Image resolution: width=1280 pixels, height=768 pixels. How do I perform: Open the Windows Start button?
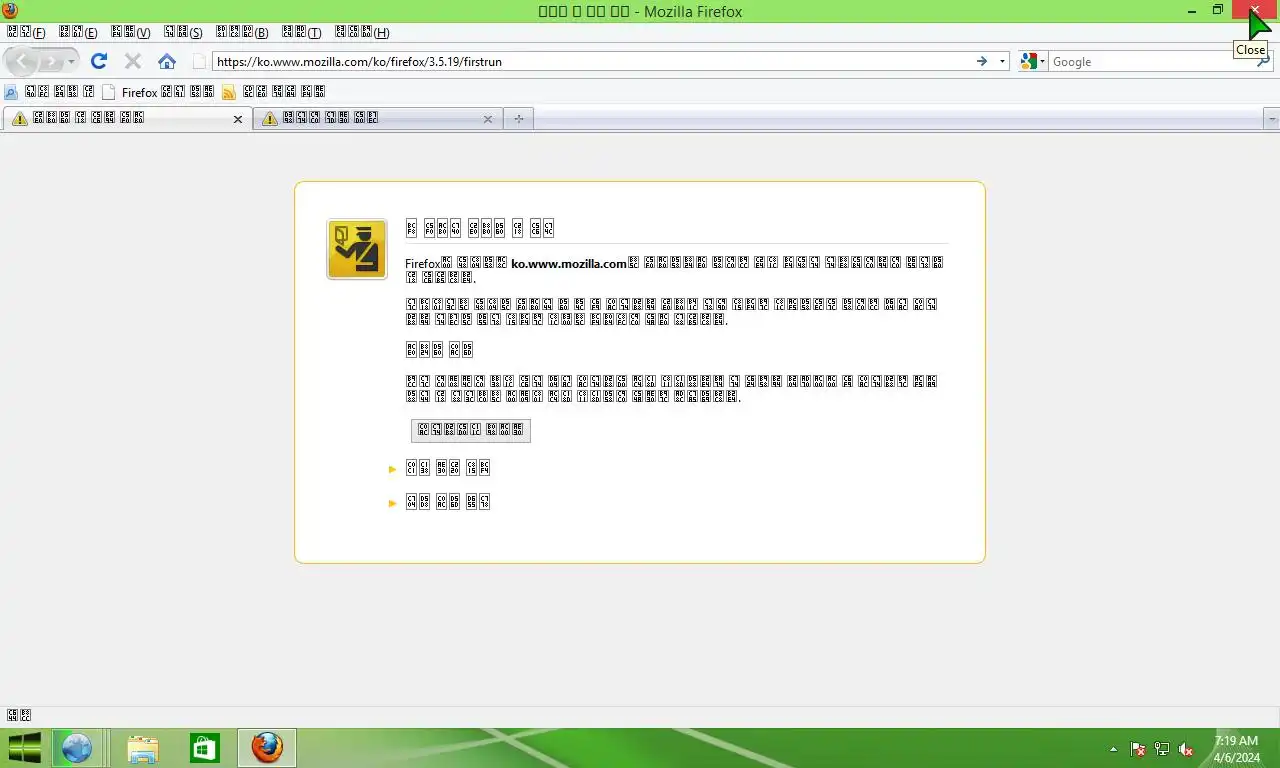(x=24, y=748)
